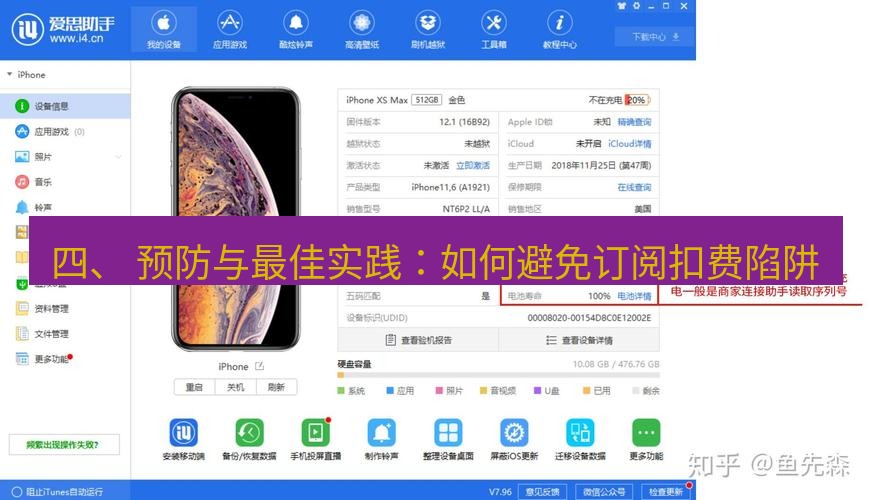Click the 精确查询 Apple ID link

point(634,122)
